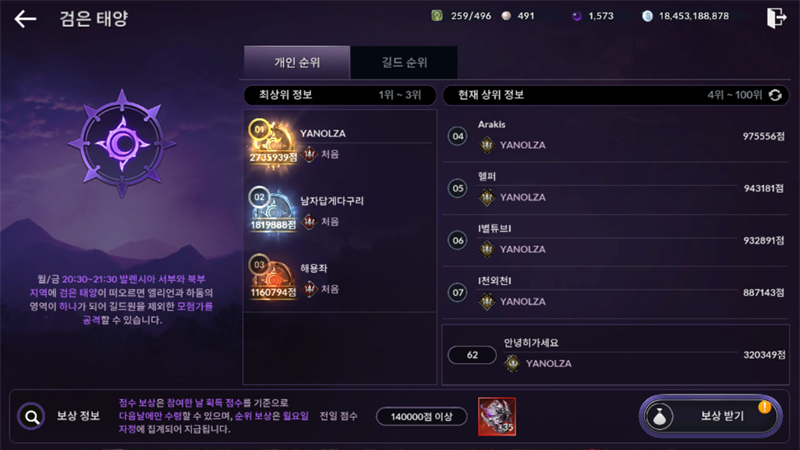The height and width of the screenshot is (450, 800).
Task: Select rank 07 entry scoring 887143점
Action: pyautogui.click(x=615, y=292)
